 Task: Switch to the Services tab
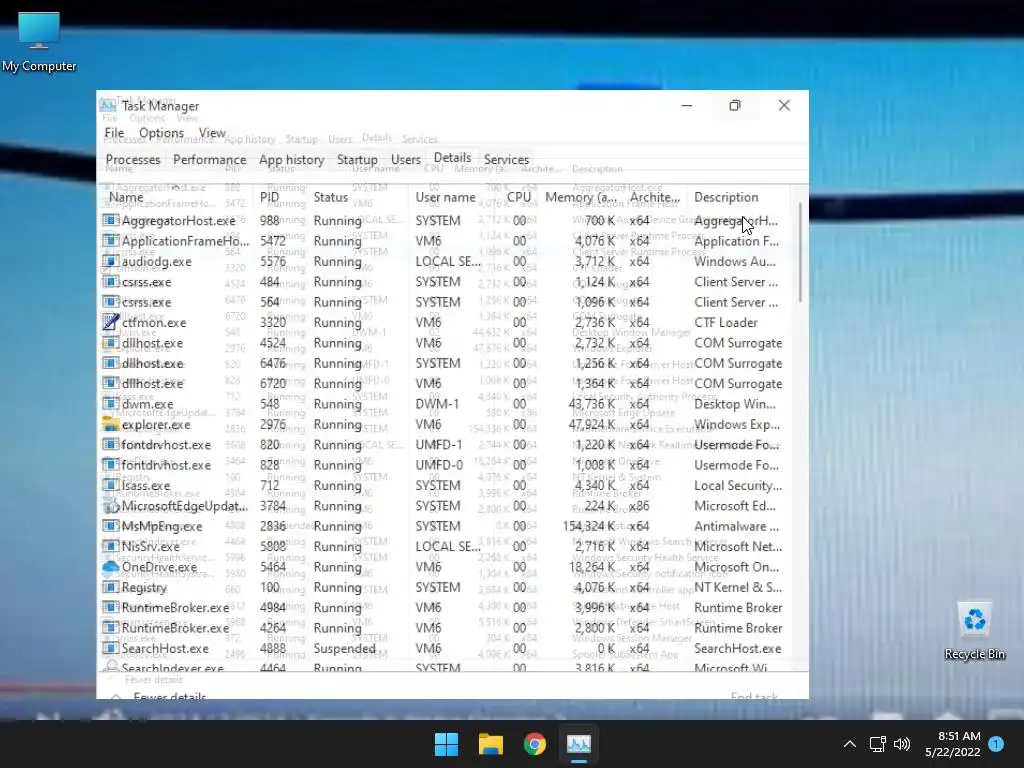506,159
